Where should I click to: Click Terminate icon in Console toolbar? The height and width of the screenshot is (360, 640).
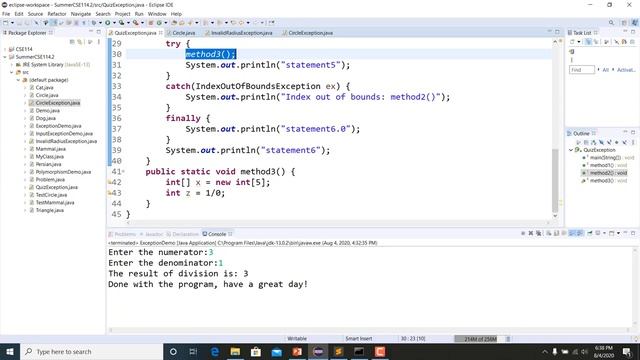pyautogui.click(x=523, y=233)
